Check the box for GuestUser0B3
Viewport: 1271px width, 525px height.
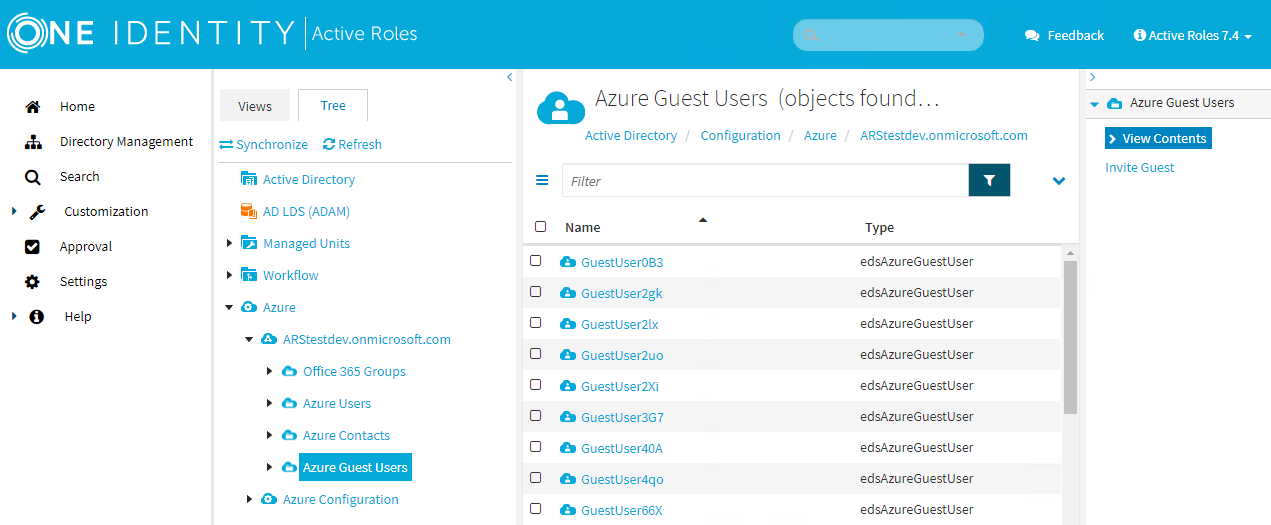click(x=536, y=260)
